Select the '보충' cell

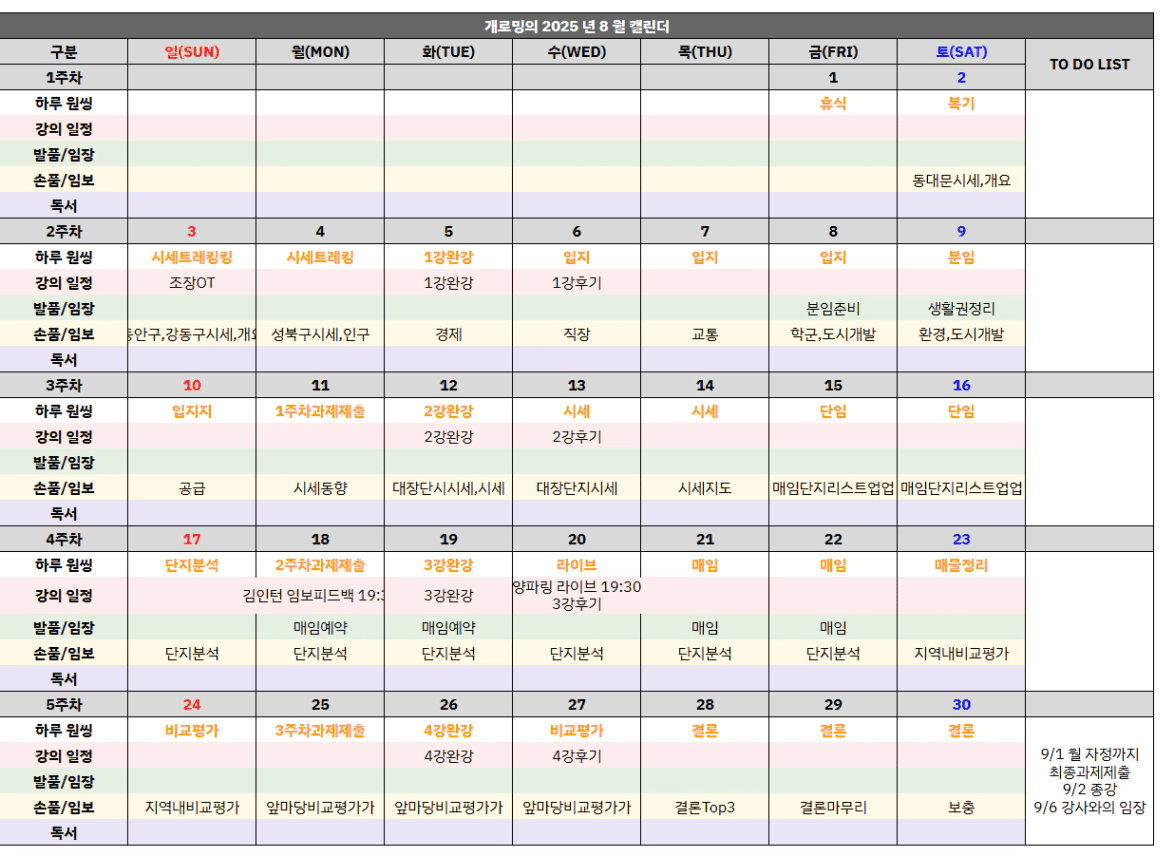click(x=961, y=808)
